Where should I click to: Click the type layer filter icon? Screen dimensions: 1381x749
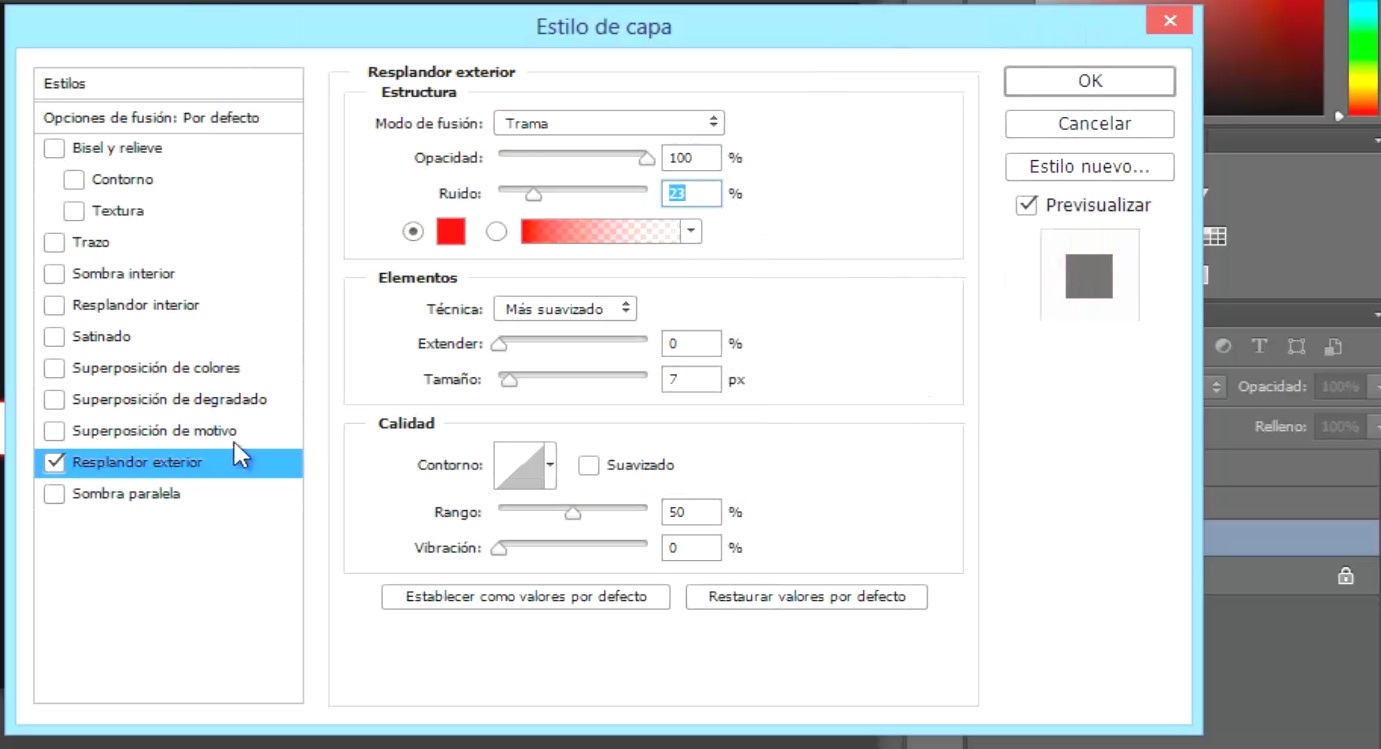pyautogui.click(x=1259, y=346)
